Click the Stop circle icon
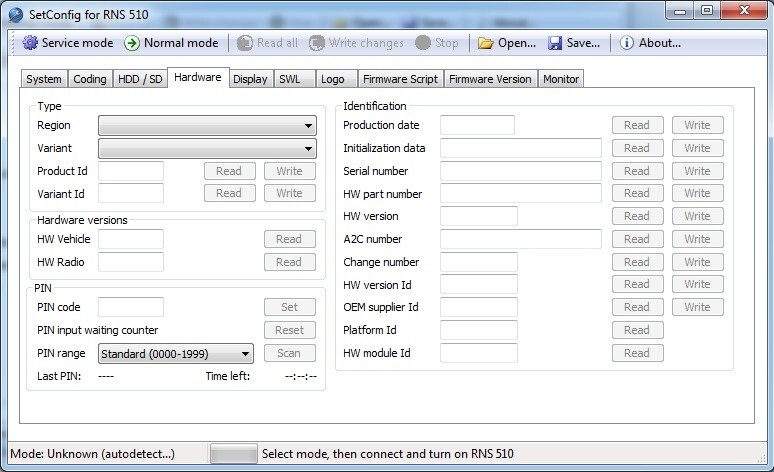The image size is (774, 472). pos(423,43)
